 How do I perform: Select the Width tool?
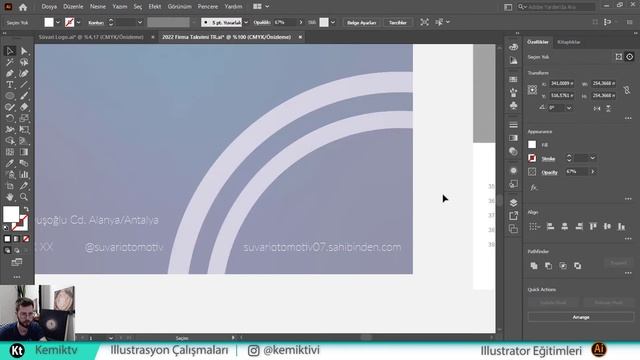tap(10, 130)
